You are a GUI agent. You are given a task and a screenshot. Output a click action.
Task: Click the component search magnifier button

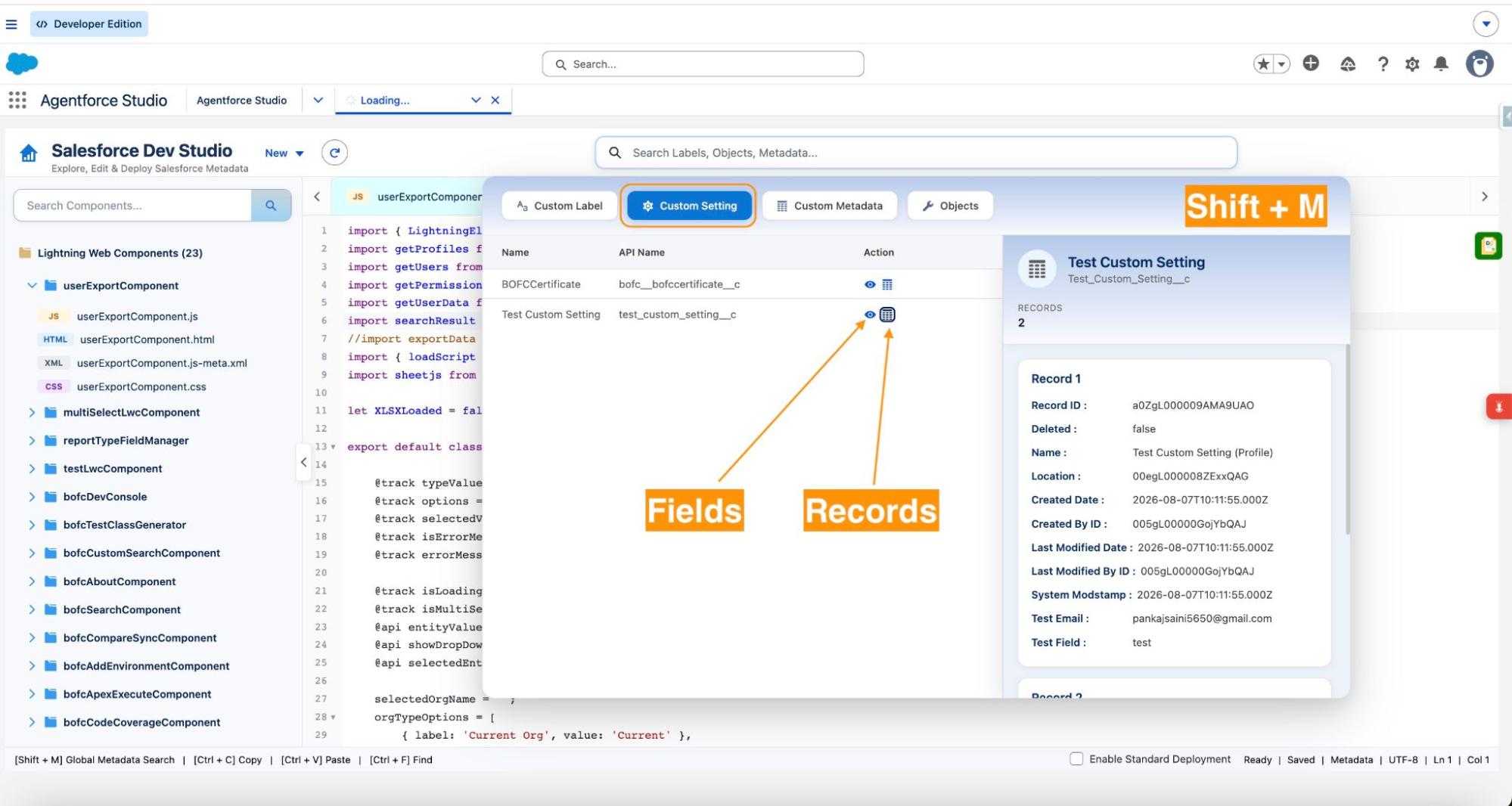(271, 206)
